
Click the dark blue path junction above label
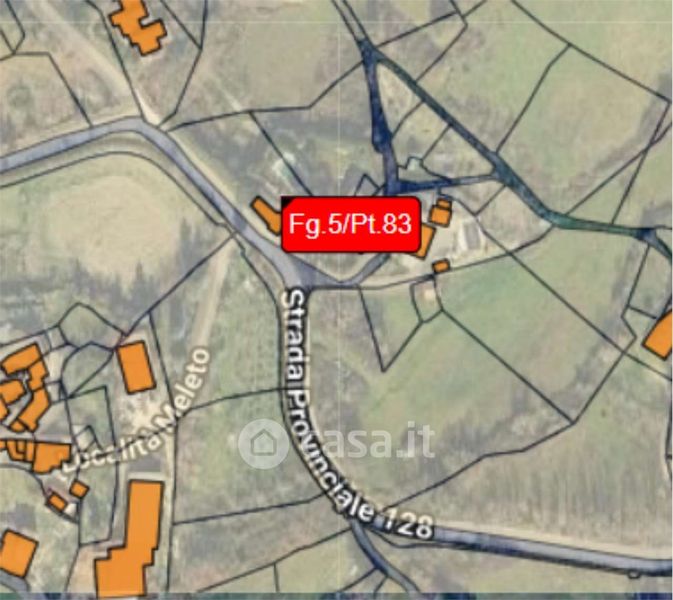point(393,186)
